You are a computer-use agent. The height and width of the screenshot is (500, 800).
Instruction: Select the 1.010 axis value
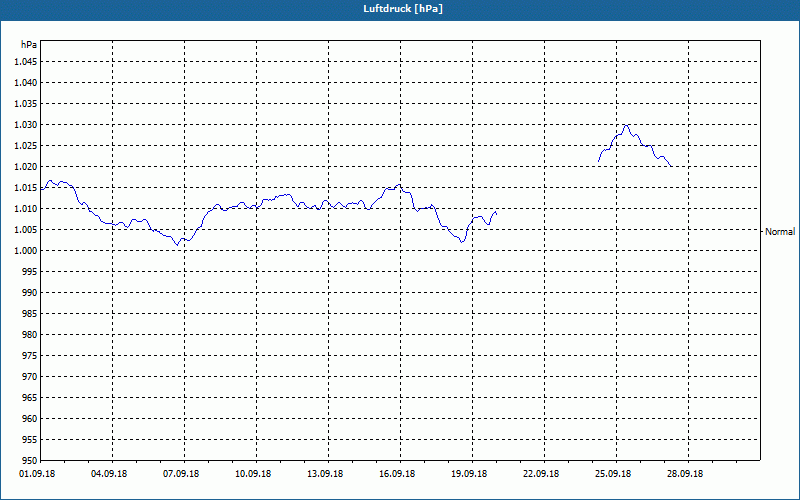26,209
